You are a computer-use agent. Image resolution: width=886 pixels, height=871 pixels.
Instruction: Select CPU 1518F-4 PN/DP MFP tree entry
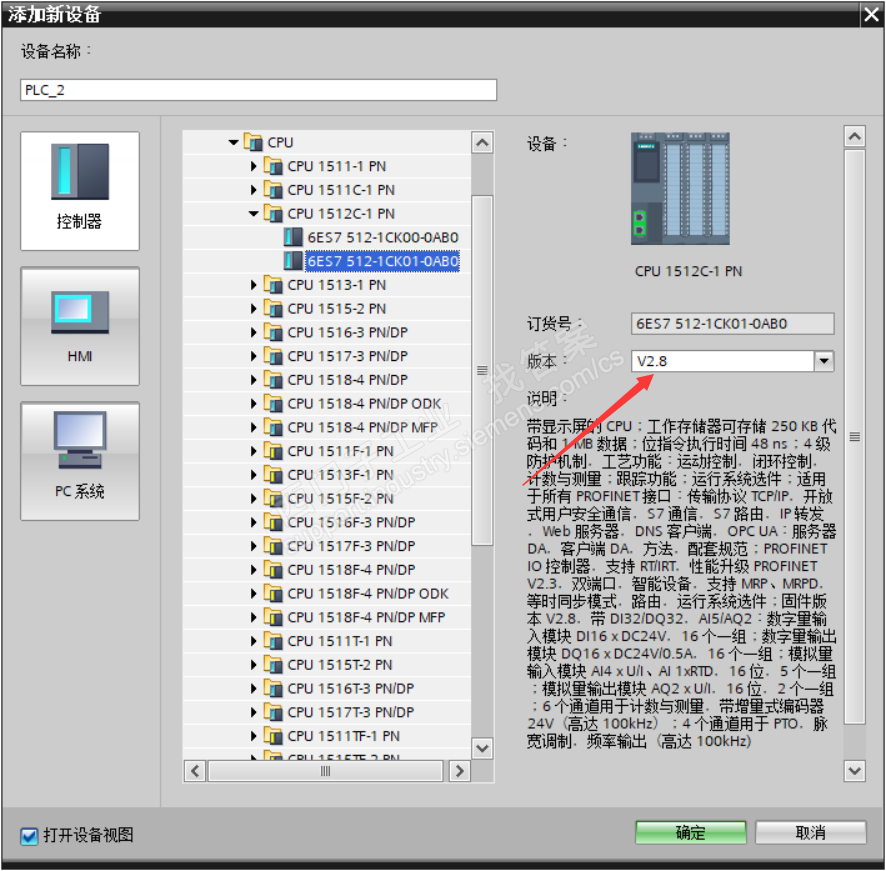pyautogui.click(x=366, y=617)
